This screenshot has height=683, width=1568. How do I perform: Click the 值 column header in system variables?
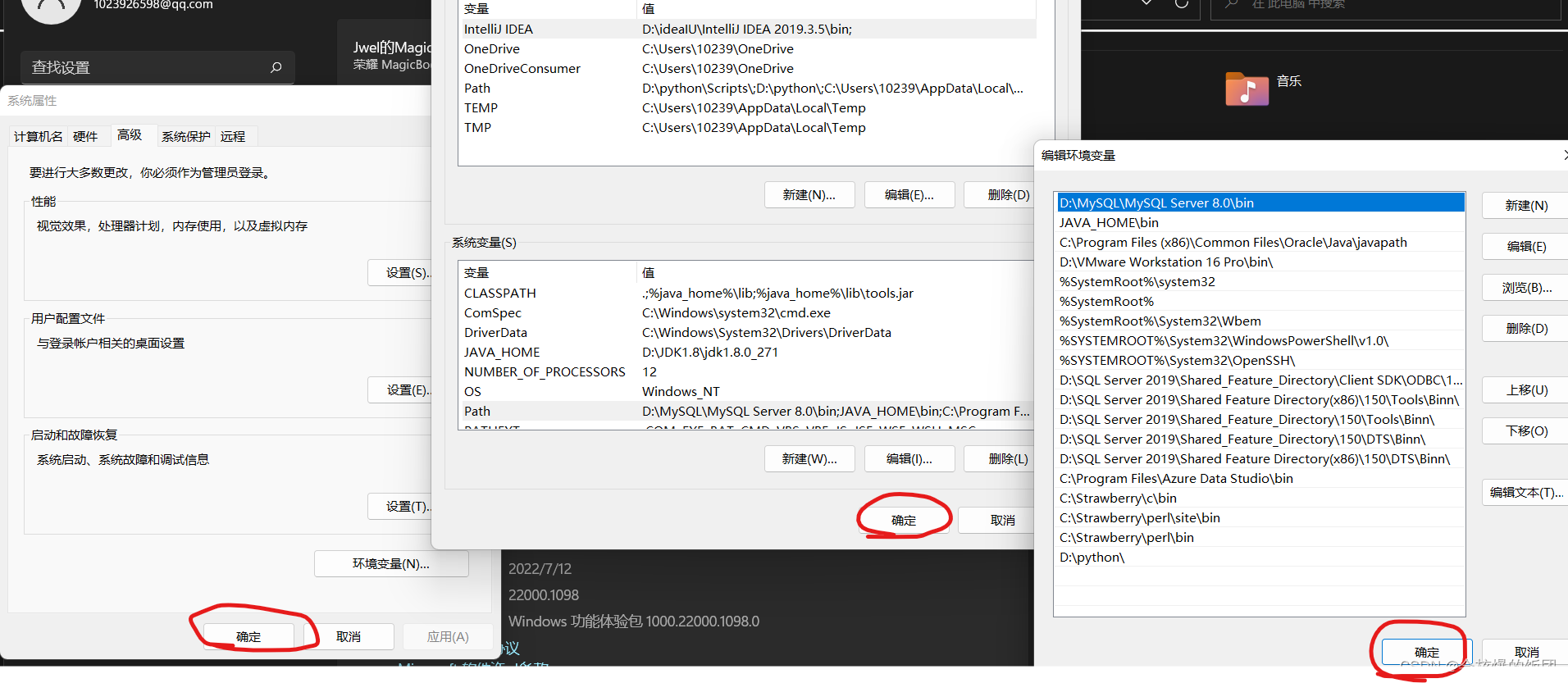(x=836, y=272)
